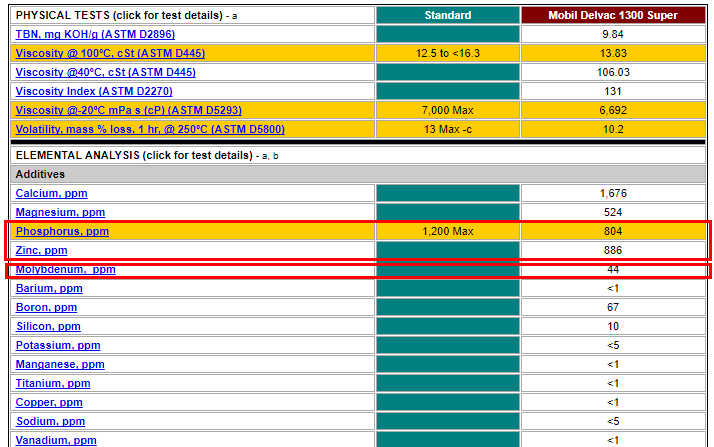The image size is (714, 447).
Task: Open the Molybdenum, ppm link
Action: click(x=66, y=269)
